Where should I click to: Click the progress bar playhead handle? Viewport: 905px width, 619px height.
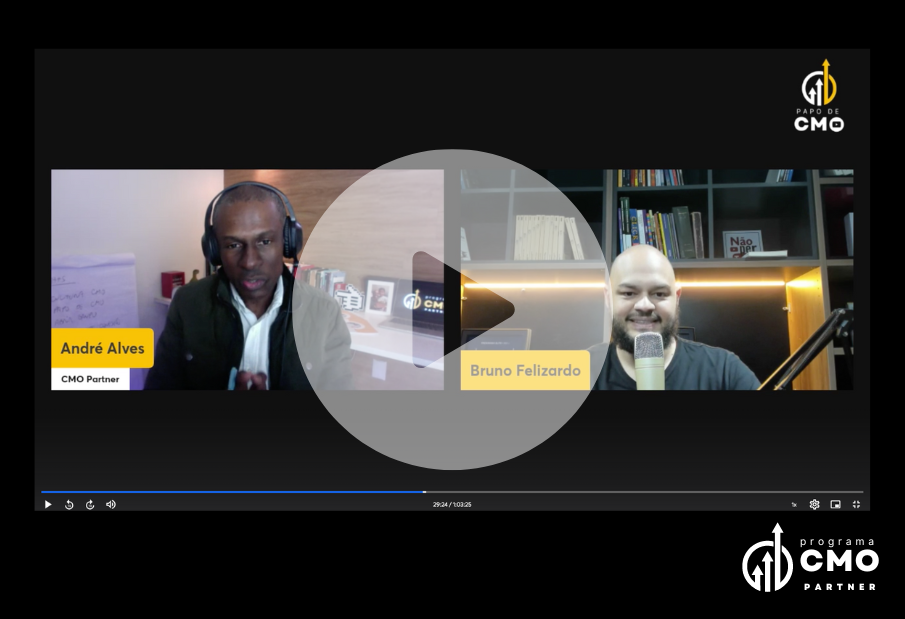tap(424, 492)
